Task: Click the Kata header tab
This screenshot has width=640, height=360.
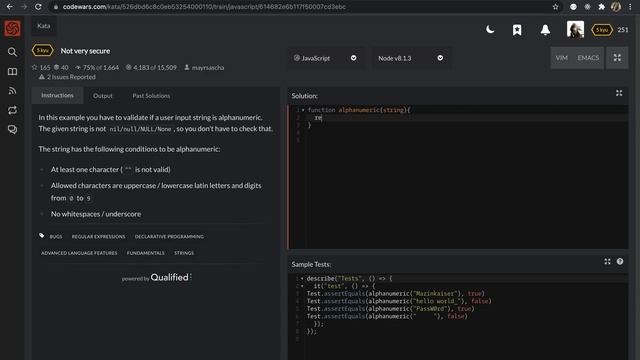Action: (x=44, y=26)
